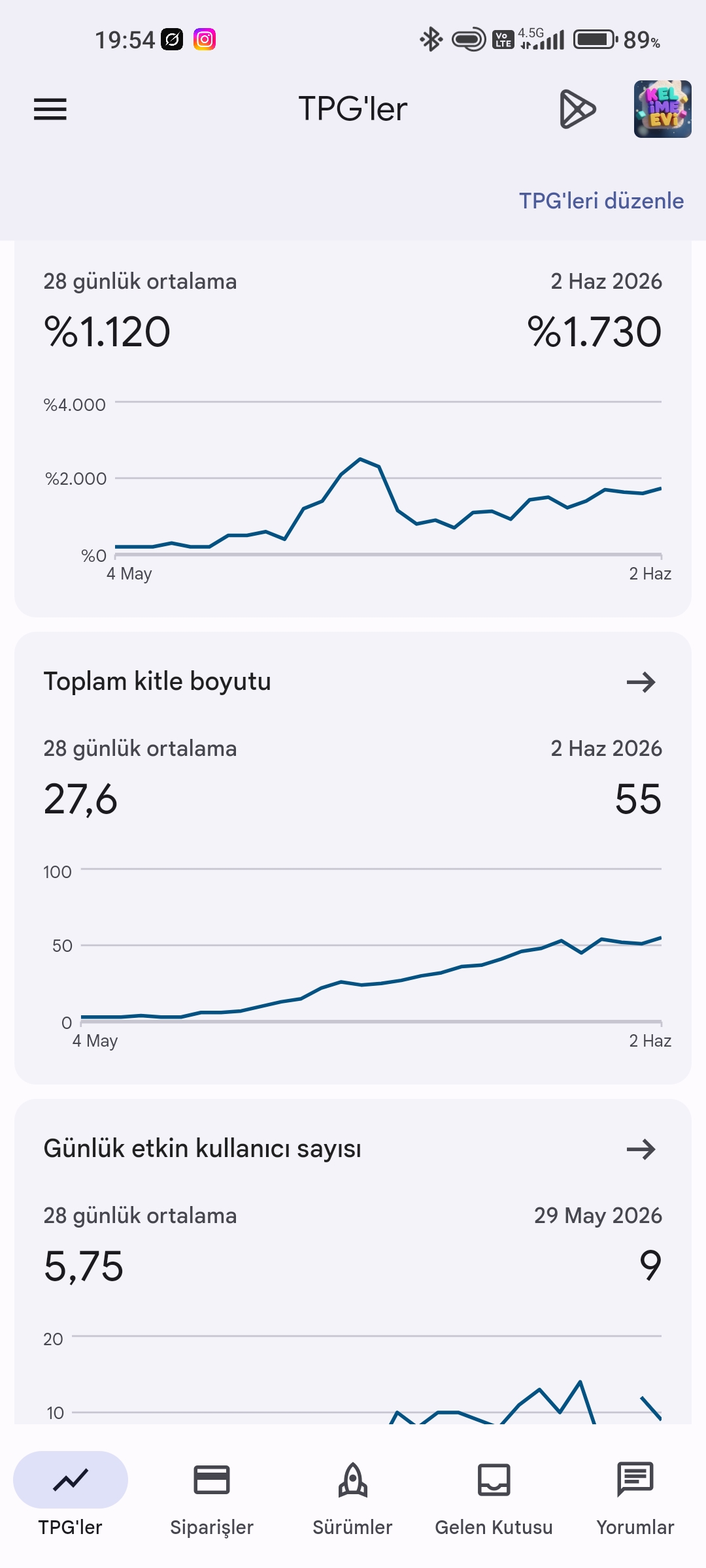706x1568 pixels.
Task: Expand Toplam kitle boyutu arrow
Action: pyautogui.click(x=641, y=682)
